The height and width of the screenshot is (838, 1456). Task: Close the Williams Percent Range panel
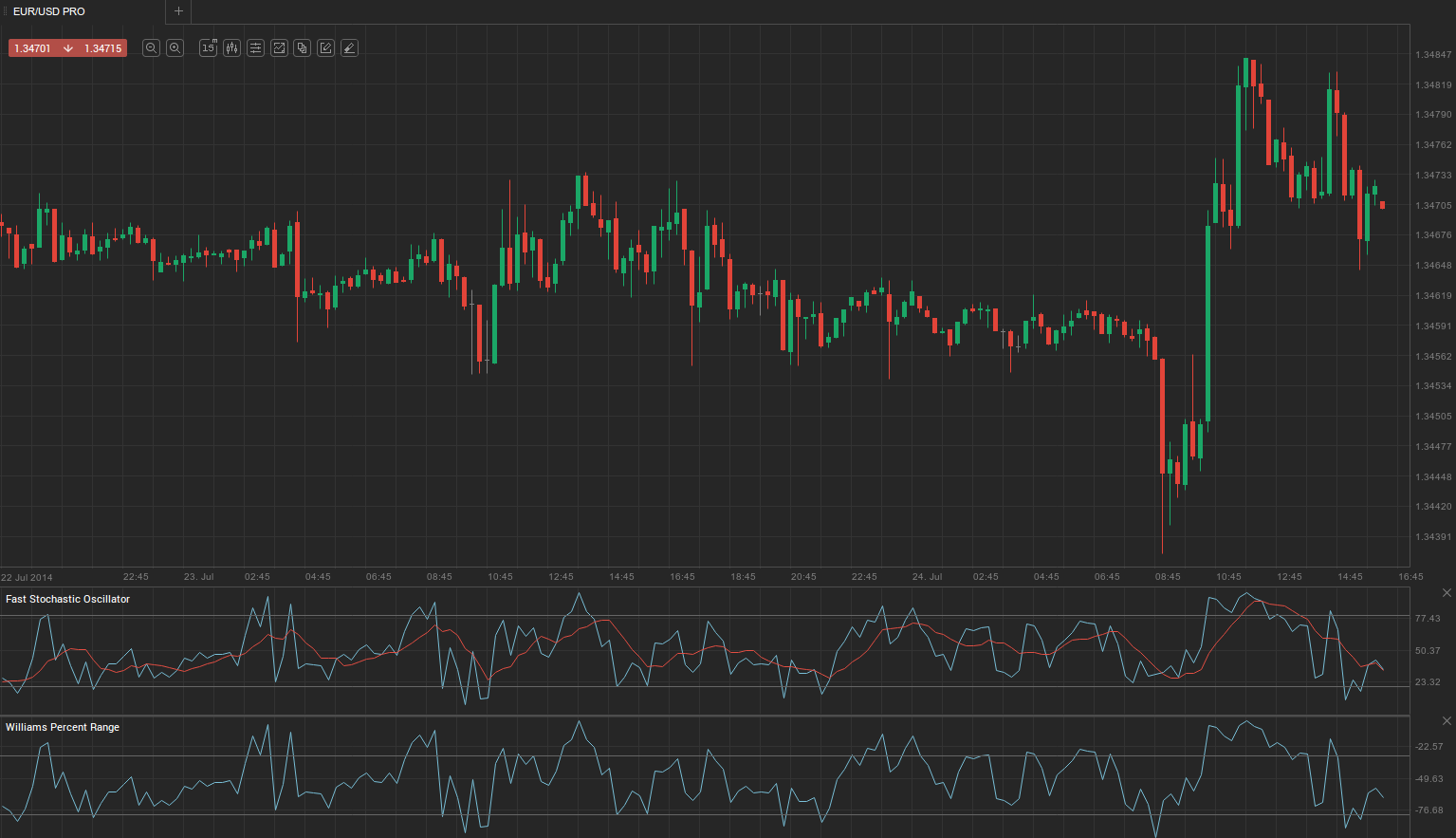(x=1447, y=721)
